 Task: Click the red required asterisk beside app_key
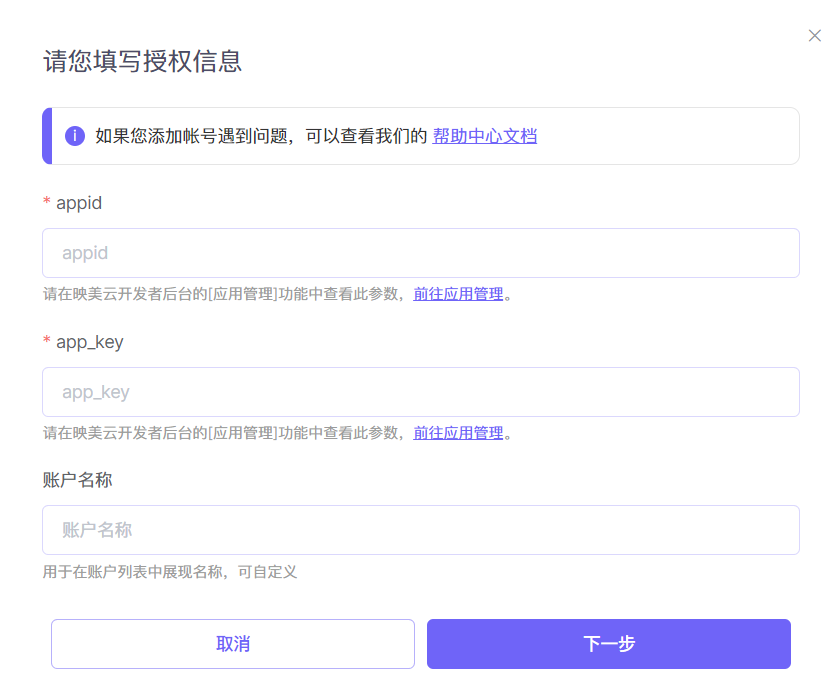(x=47, y=342)
